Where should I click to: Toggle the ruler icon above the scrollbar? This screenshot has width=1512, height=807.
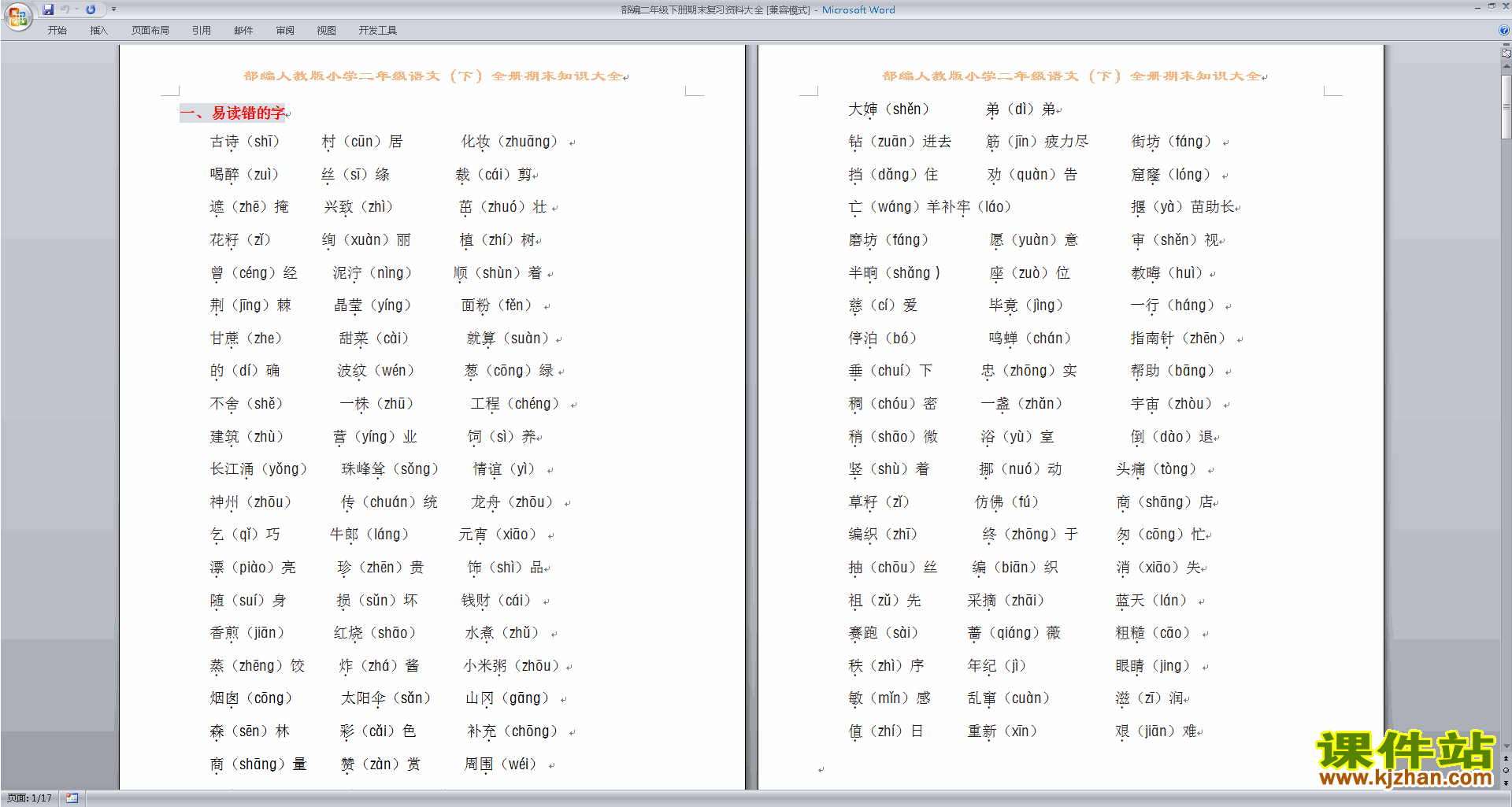click(x=1506, y=54)
